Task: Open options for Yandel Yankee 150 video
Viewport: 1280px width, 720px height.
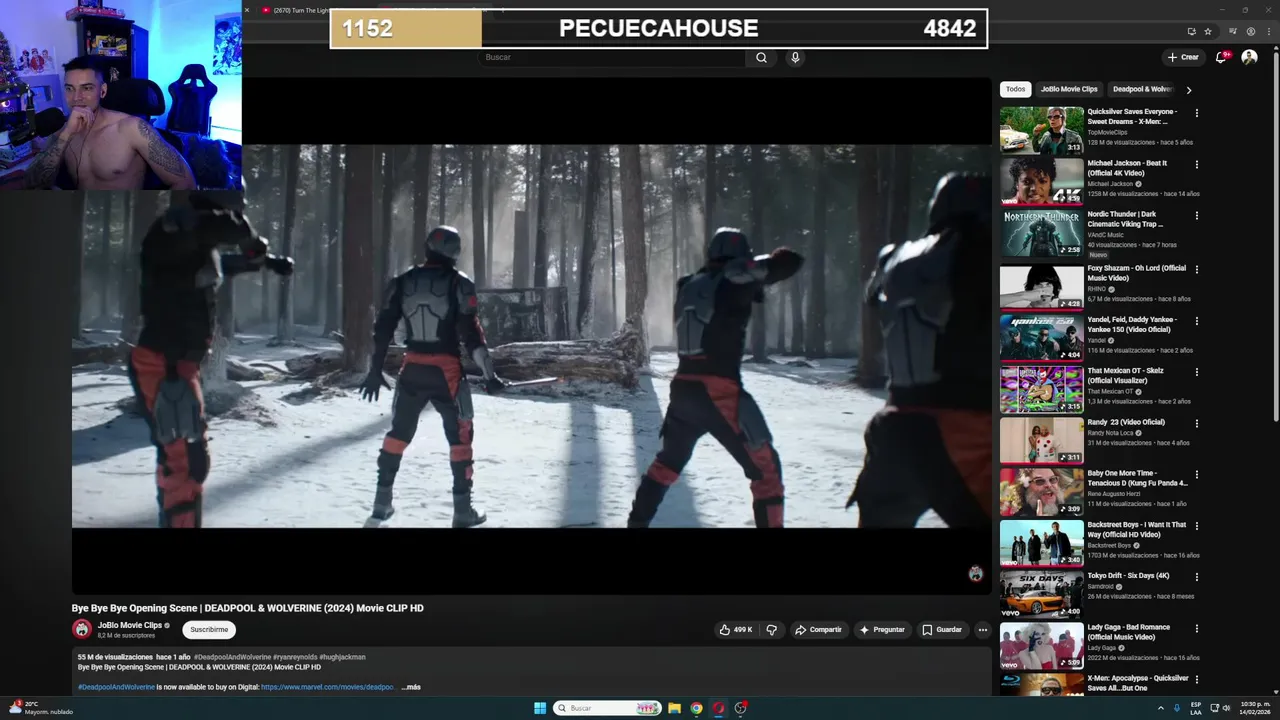Action: tap(1197, 320)
